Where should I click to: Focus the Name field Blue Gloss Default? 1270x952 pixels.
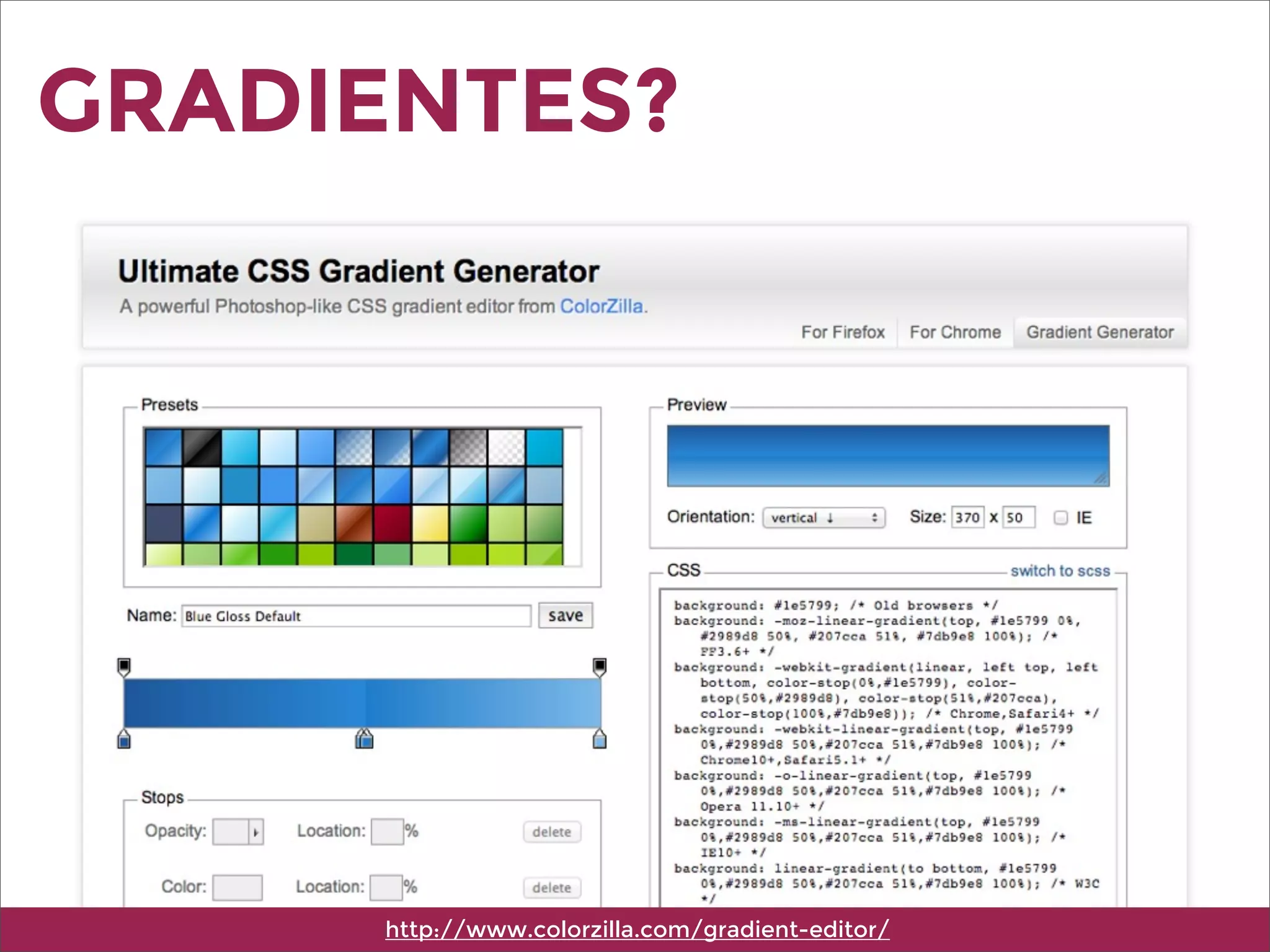[357, 616]
